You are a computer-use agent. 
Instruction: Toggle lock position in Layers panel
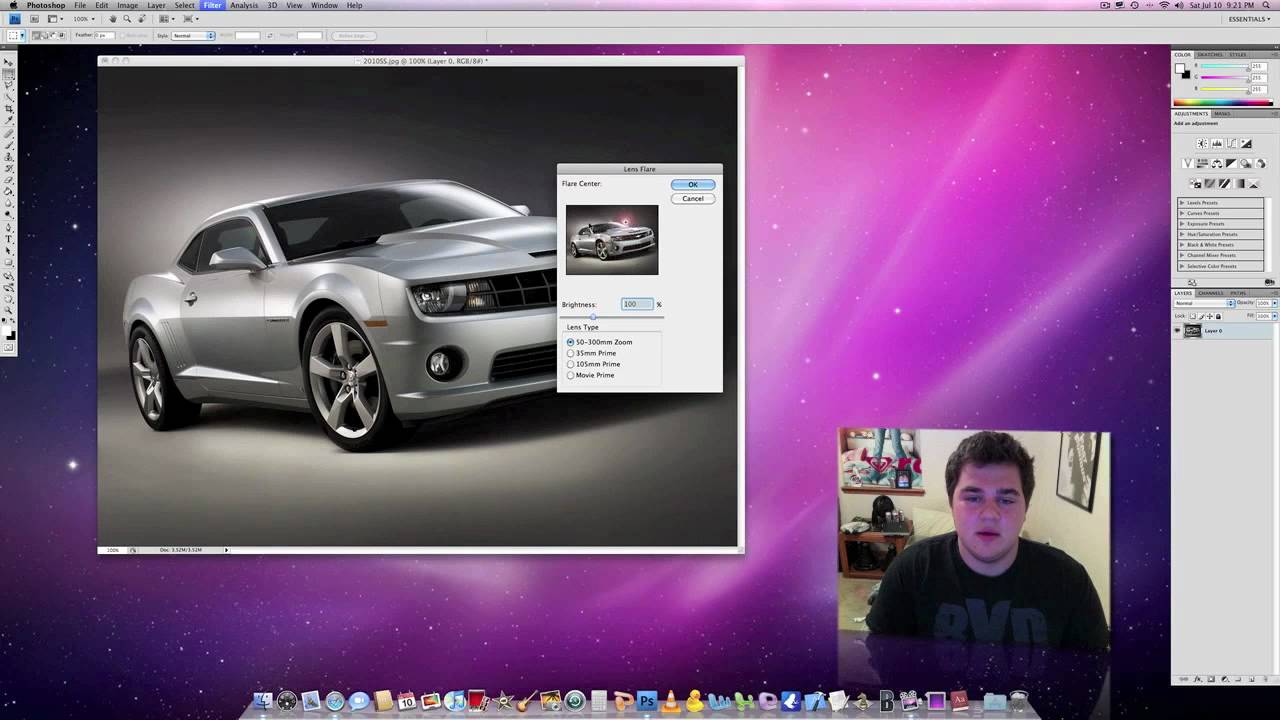point(1210,316)
